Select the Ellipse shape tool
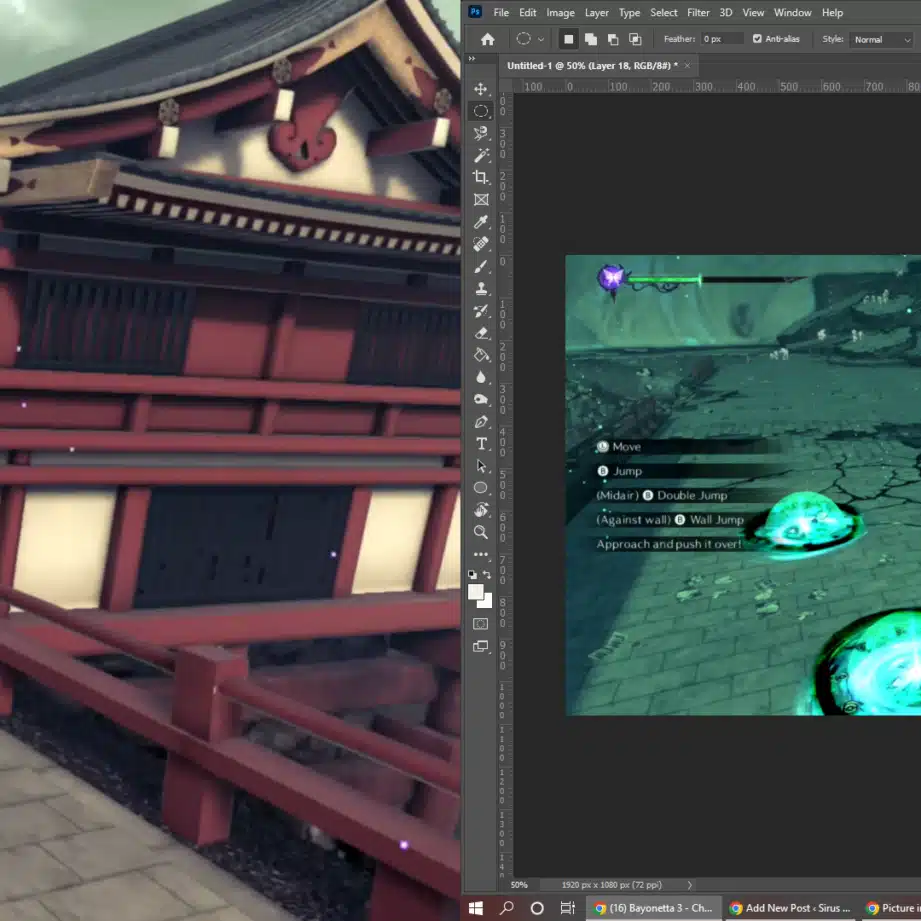The image size is (921, 921). pyautogui.click(x=480, y=488)
